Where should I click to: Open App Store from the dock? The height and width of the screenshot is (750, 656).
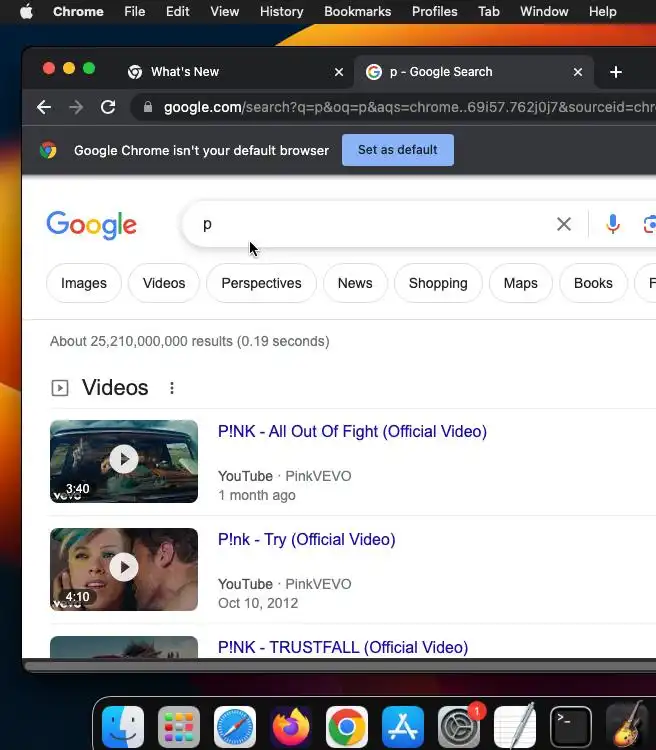403,727
